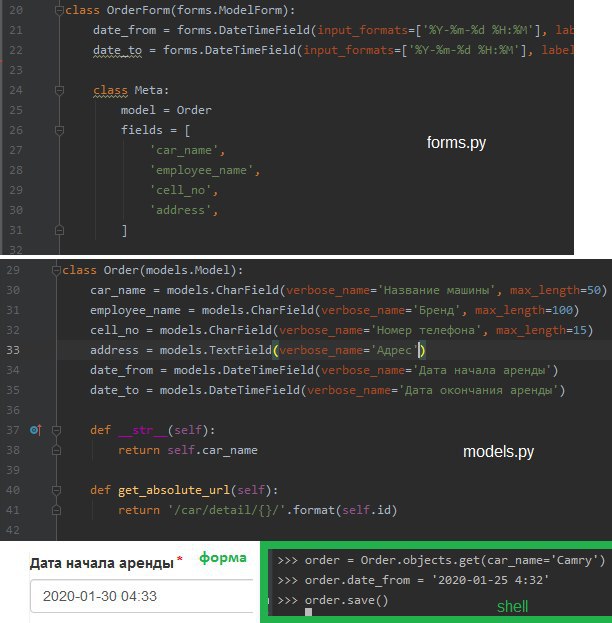The image size is (612, 623).
Task: Click fold end marker at fields closing bracket
Action: click(59, 230)
